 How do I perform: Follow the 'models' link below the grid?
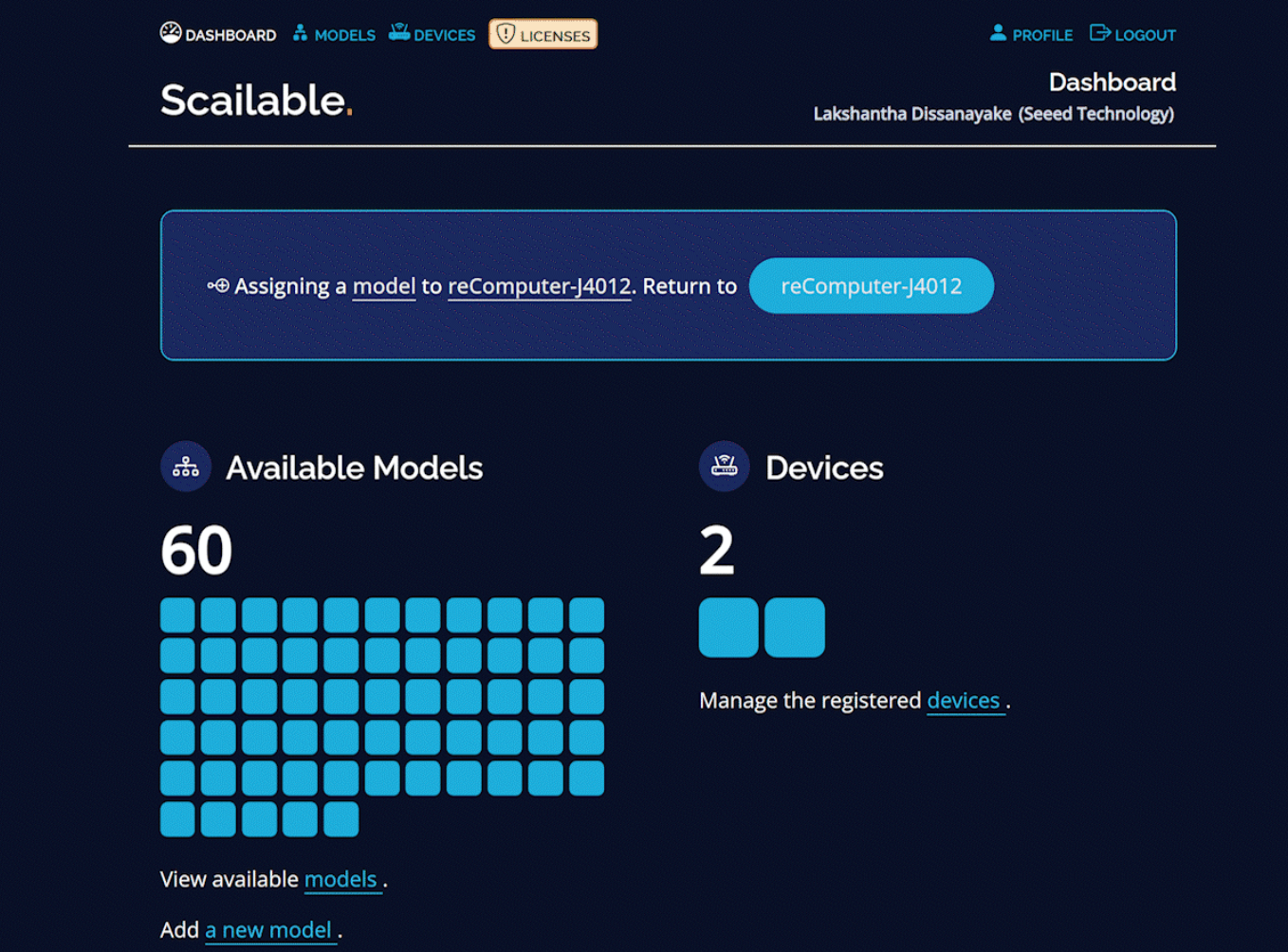click(x=340, y=880)
